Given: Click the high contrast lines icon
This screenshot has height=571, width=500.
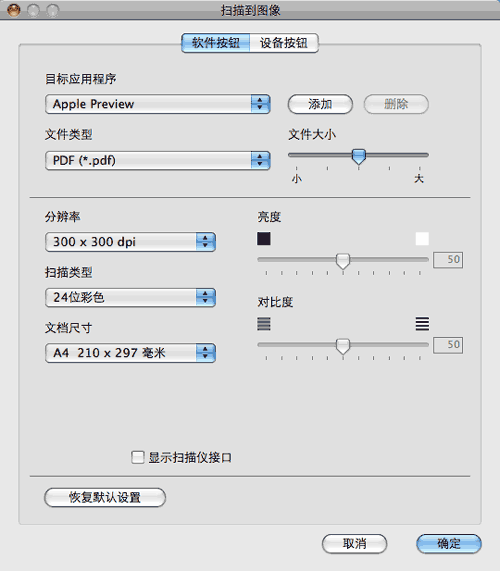Looking at the screenshot, I should 422,323.
